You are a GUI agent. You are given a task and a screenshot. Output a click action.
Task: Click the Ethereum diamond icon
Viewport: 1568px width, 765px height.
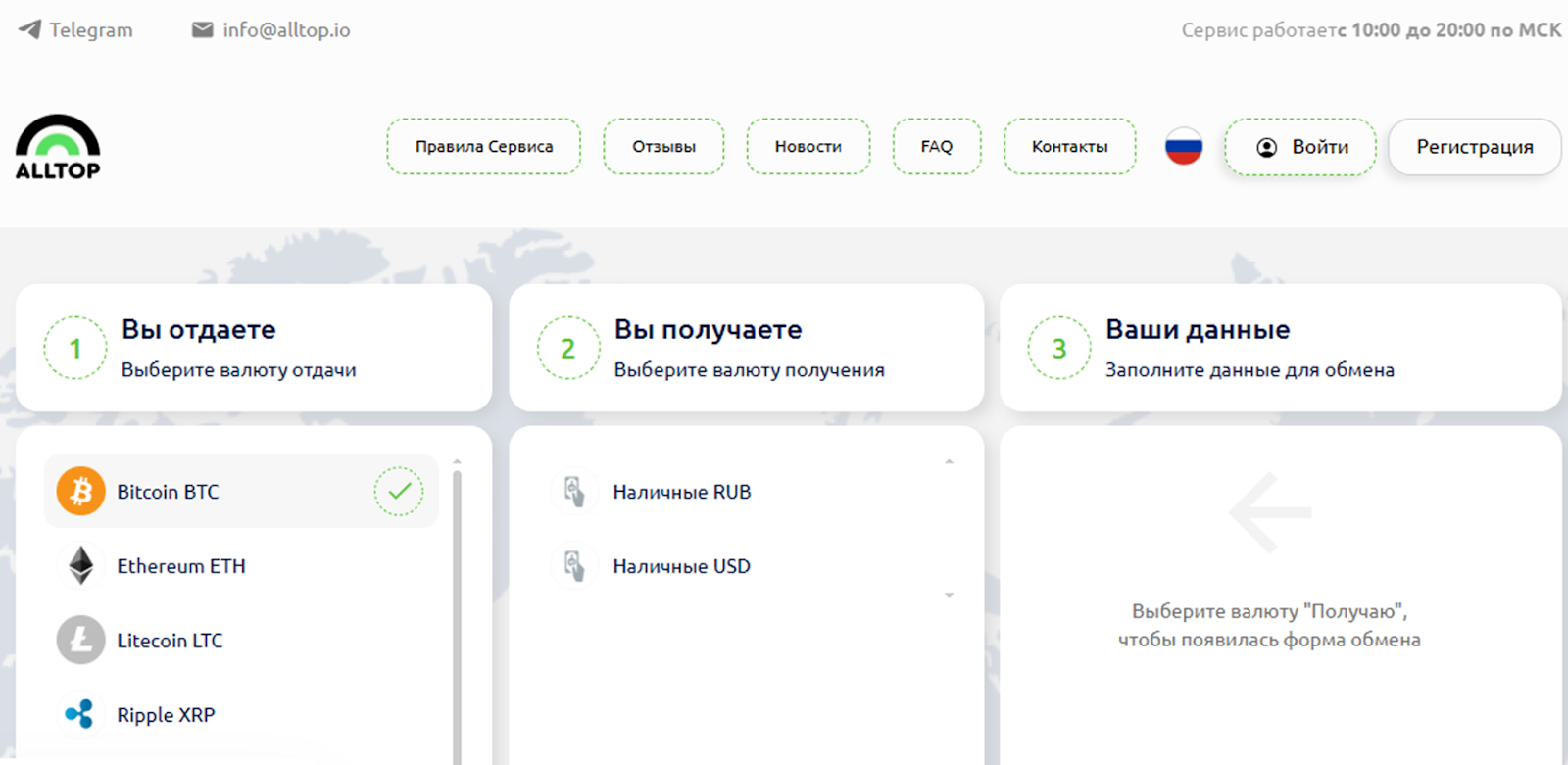click(x=80, y=565)
